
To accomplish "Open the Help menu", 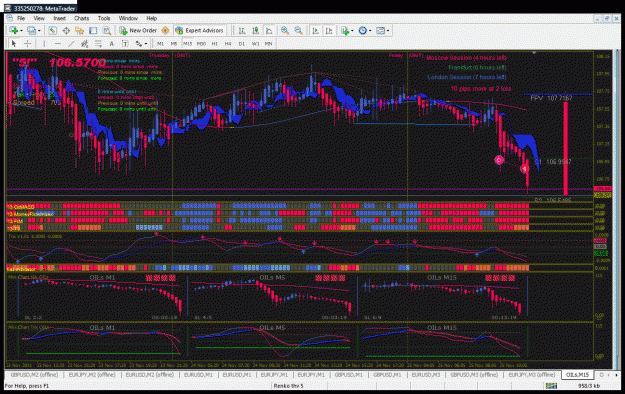I will pyautogui.click(x=151, y=18).
